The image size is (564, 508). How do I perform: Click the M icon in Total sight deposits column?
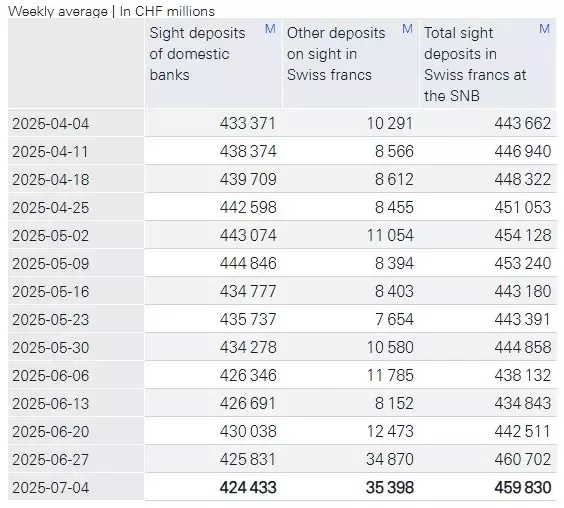(x=545, y=29)
